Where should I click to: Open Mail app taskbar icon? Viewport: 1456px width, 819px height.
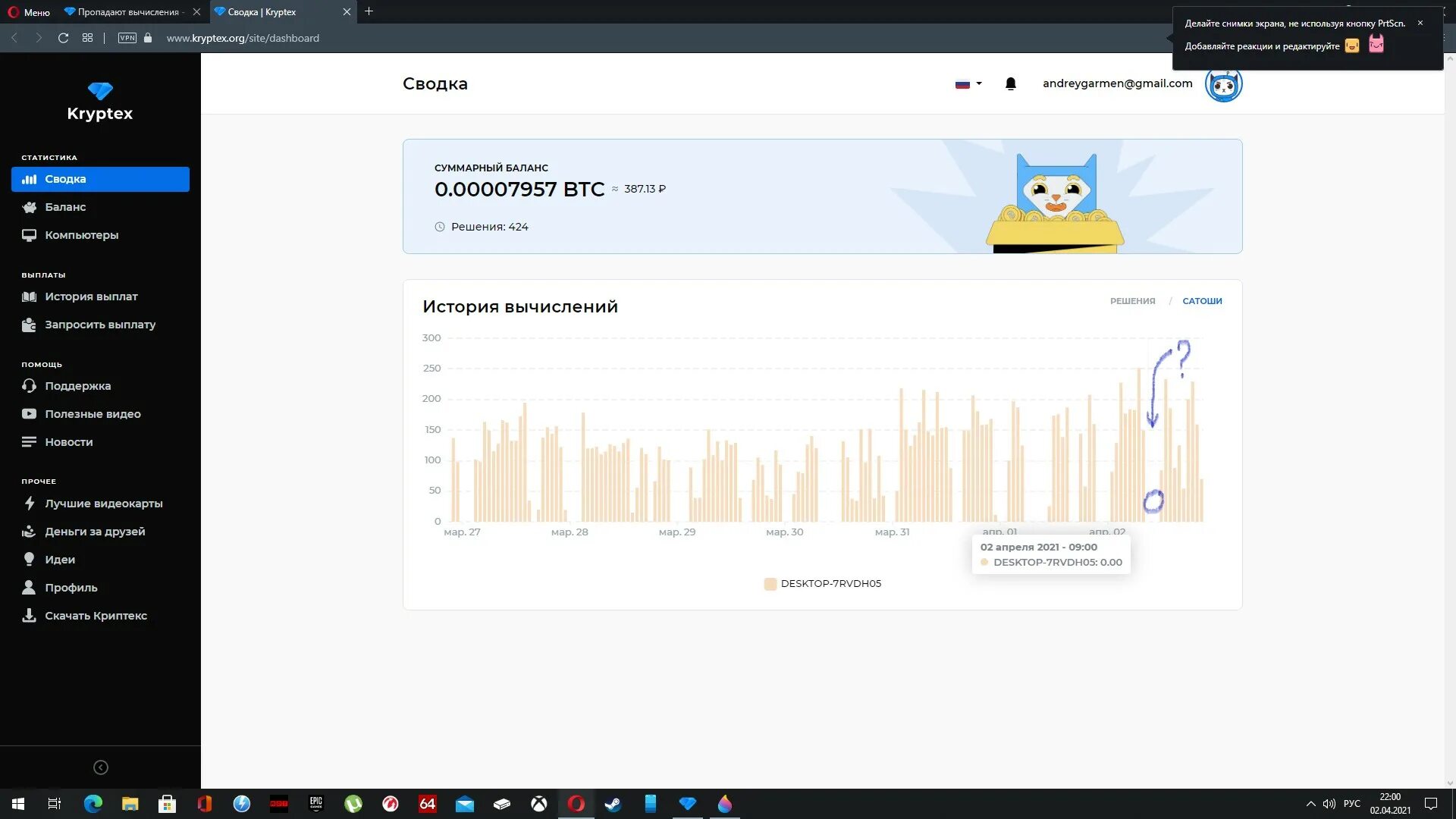pyautogui.click(x=464, y=804)
